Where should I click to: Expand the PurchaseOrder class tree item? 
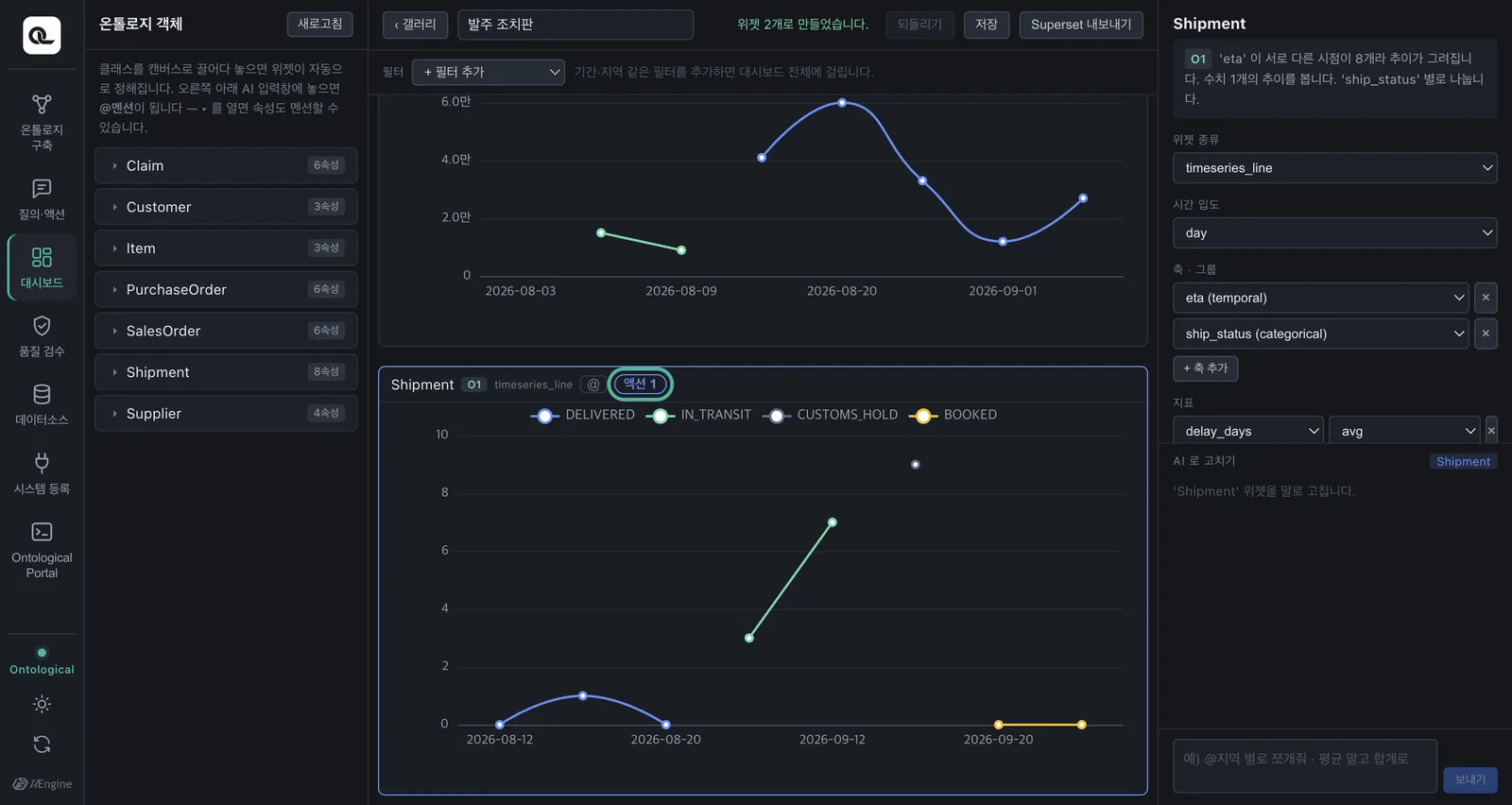(x=226, y=290)
